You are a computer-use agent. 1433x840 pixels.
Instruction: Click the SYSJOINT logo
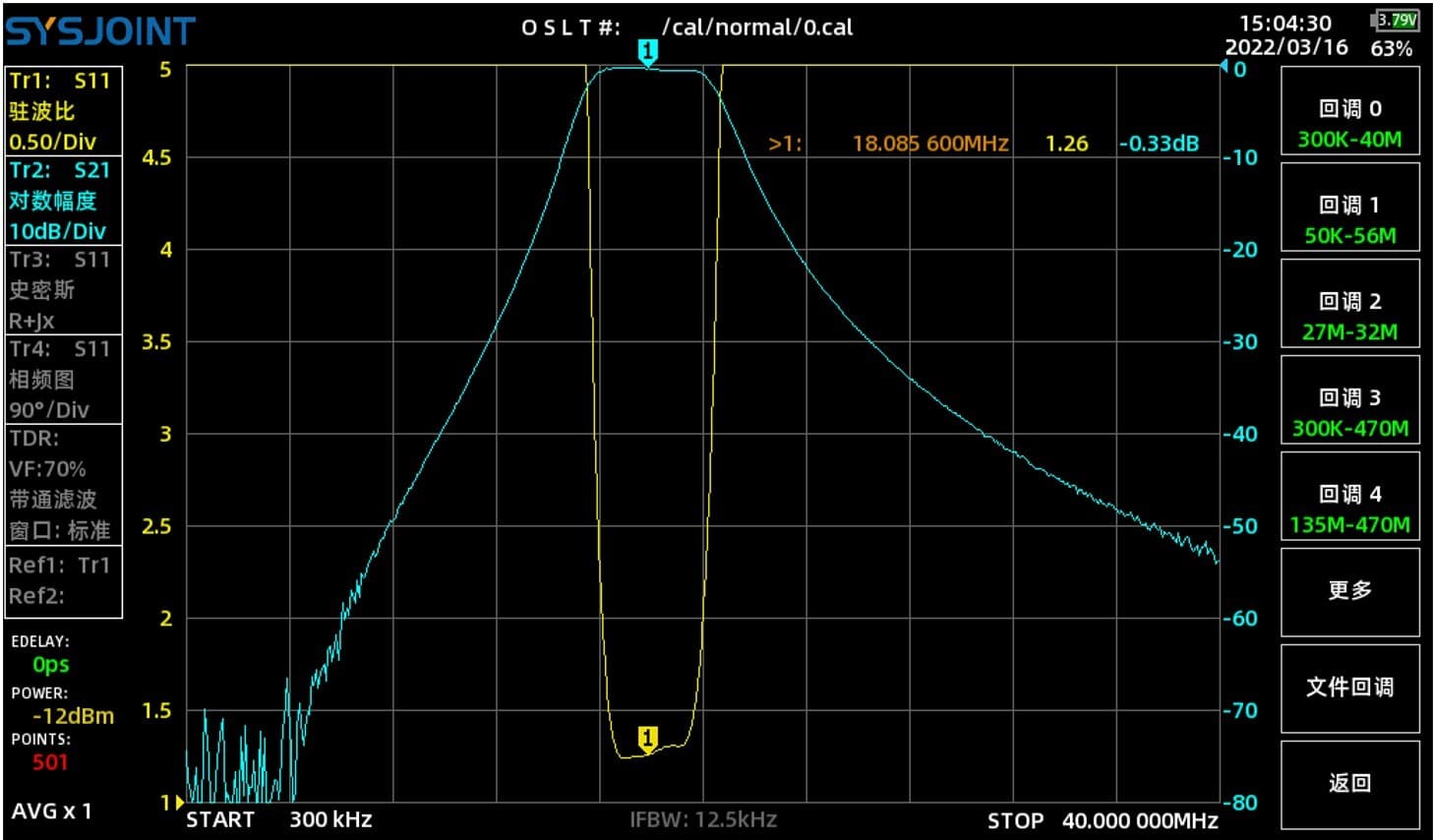101,31
